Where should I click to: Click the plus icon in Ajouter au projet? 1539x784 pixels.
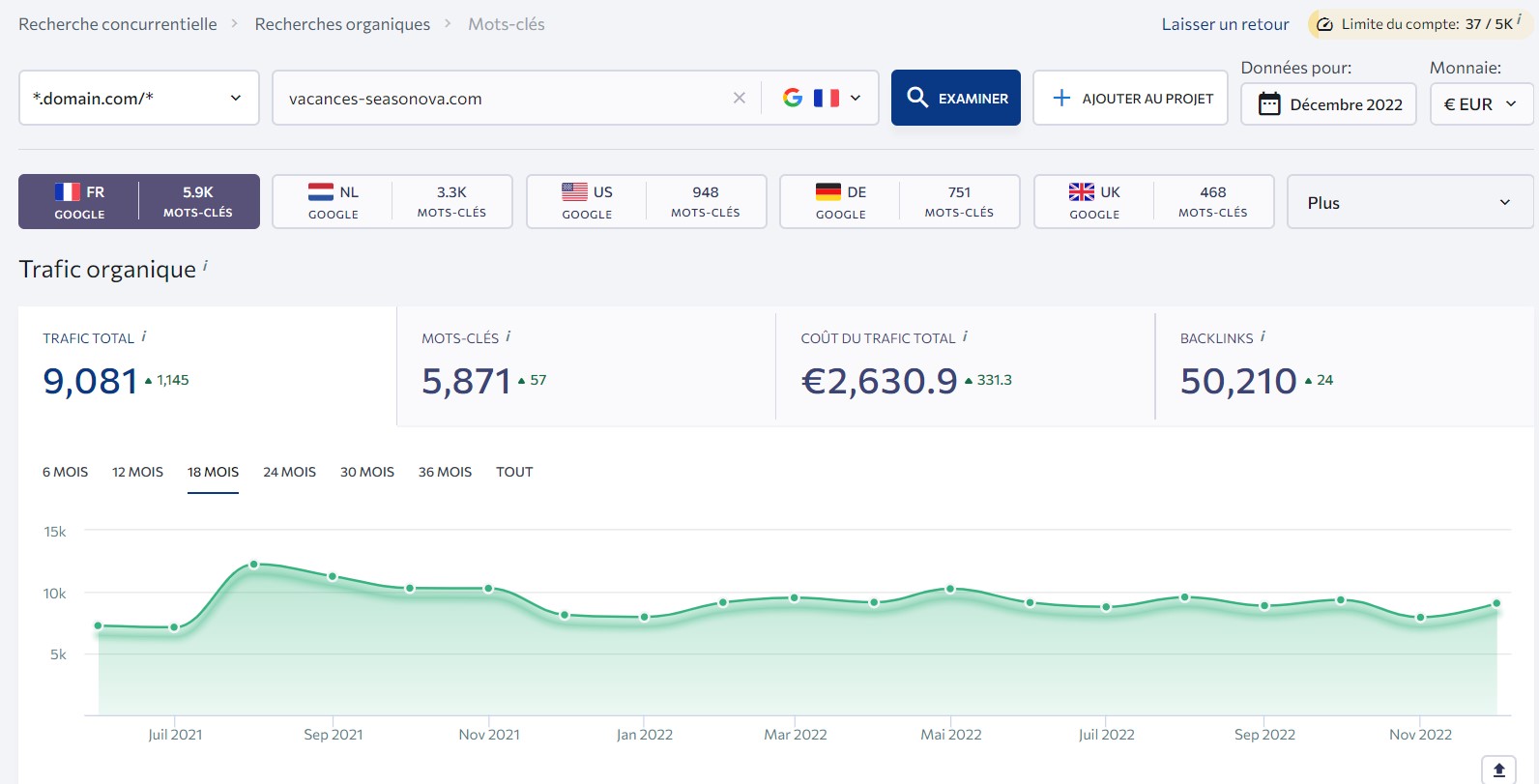[1061, 98]
